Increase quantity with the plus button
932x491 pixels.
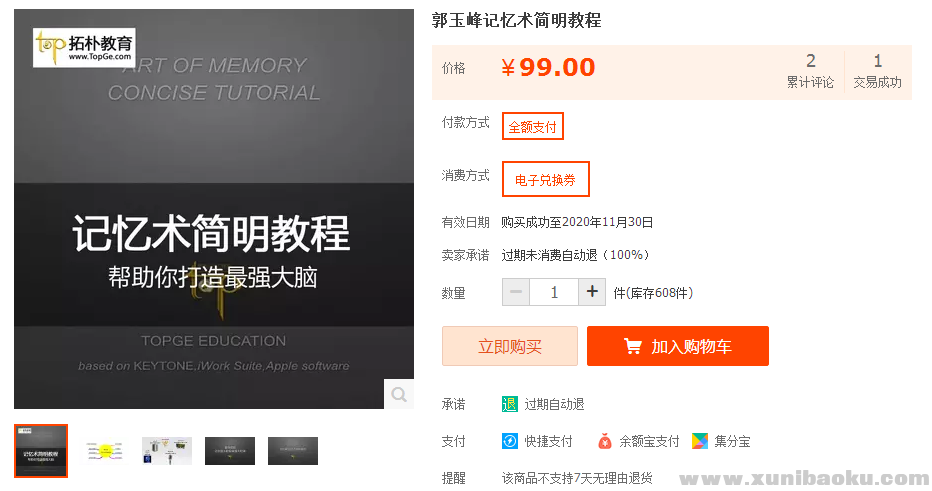[x=592, y=292]
